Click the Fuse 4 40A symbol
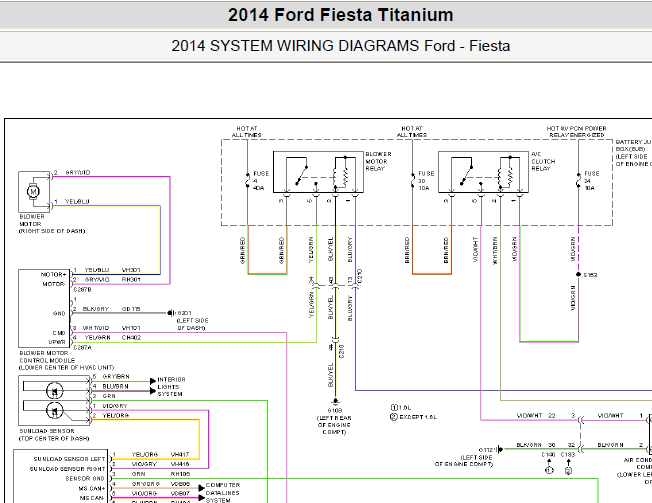 (248, 181)
